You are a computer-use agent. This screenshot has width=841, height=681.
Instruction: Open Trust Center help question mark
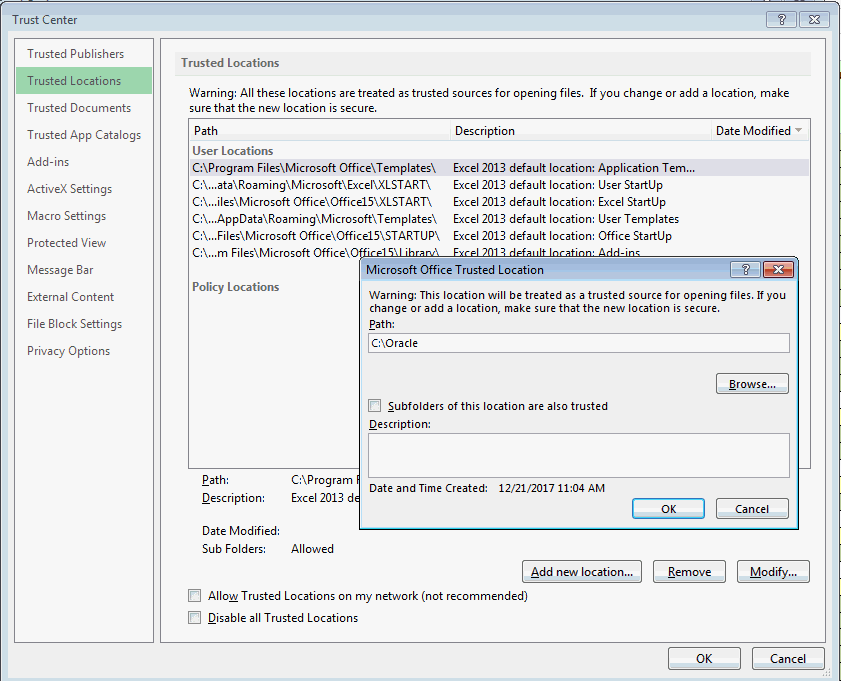click(x=781, y=20)
